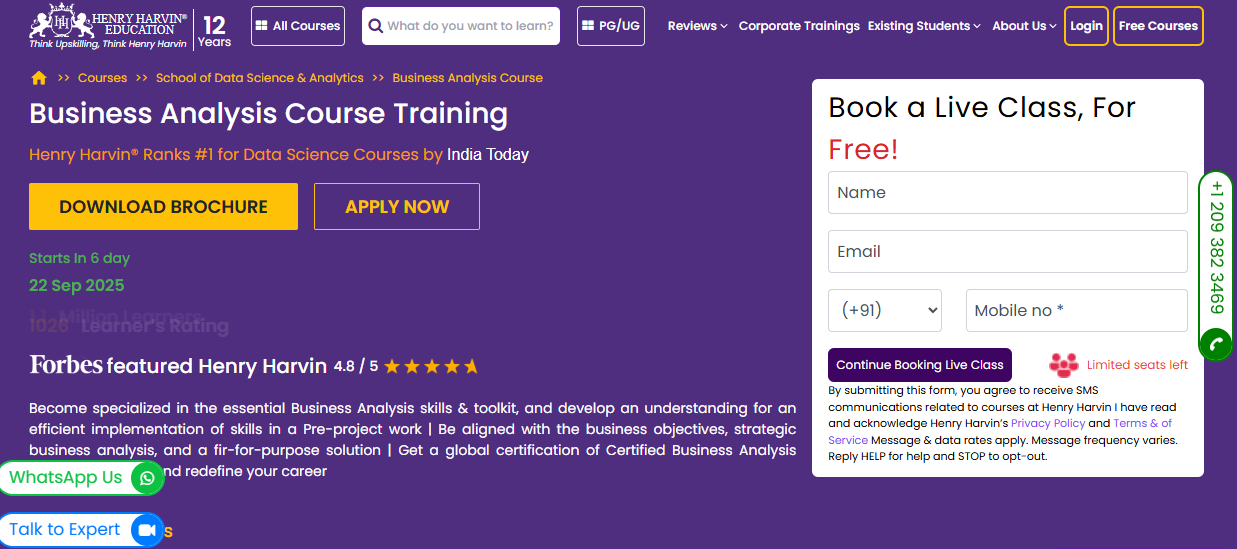Go to Courses breadcrumb link
The image size is (1237, 549).
pos(102,78)
